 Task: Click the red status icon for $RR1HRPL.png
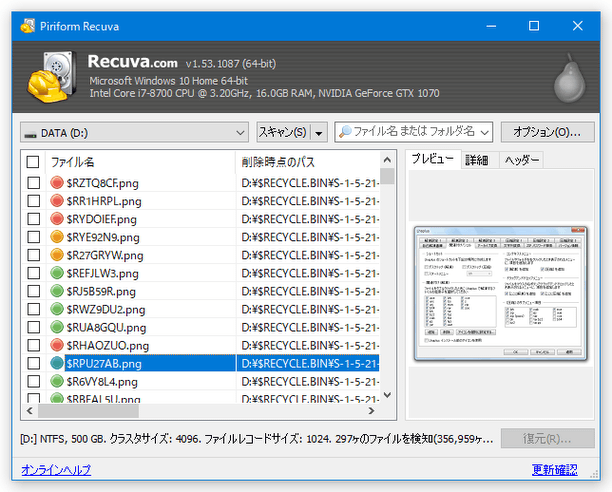pyautogui.click(x=57, y=201)
